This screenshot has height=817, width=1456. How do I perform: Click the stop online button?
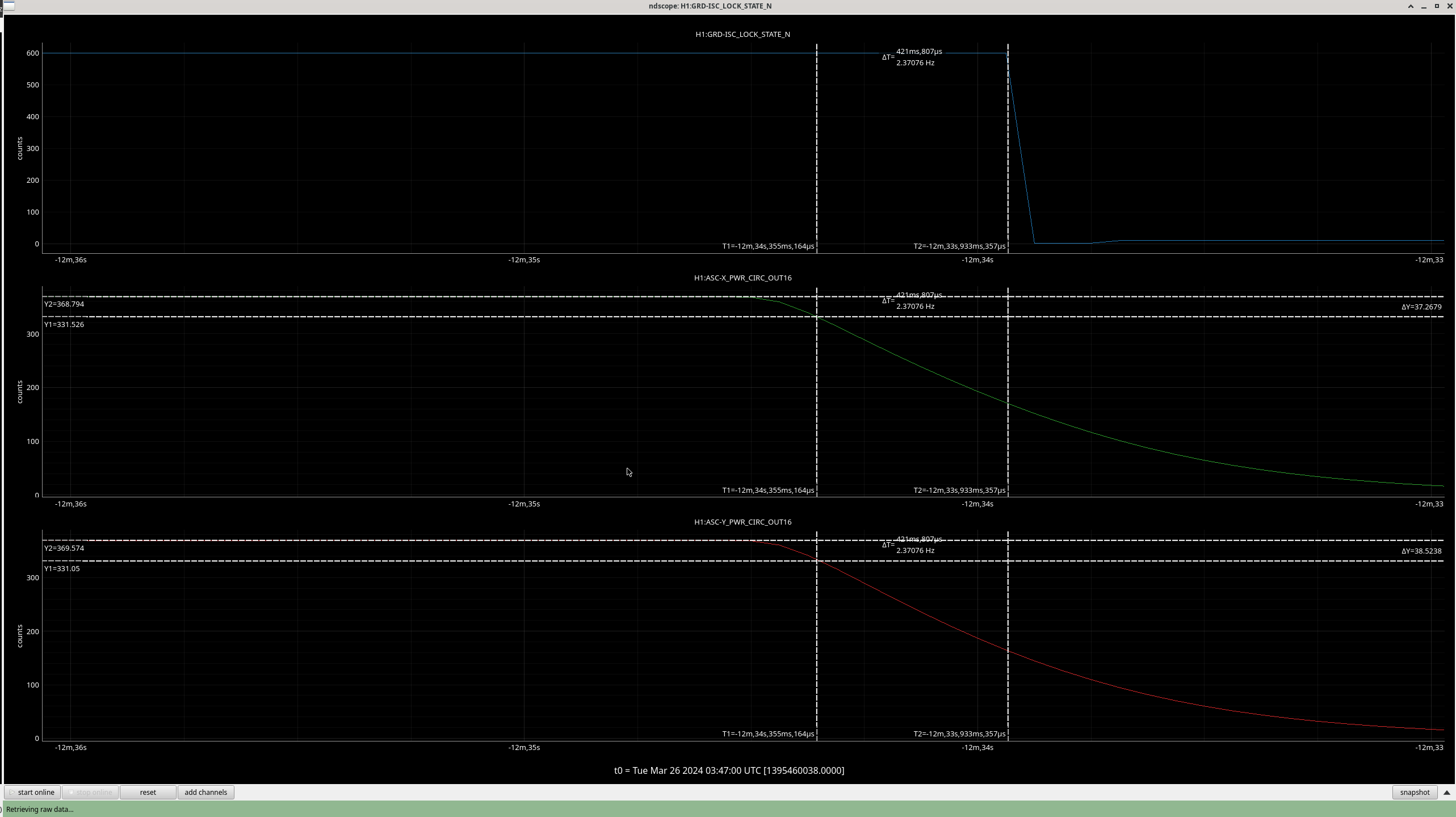[x=90, y=792]
